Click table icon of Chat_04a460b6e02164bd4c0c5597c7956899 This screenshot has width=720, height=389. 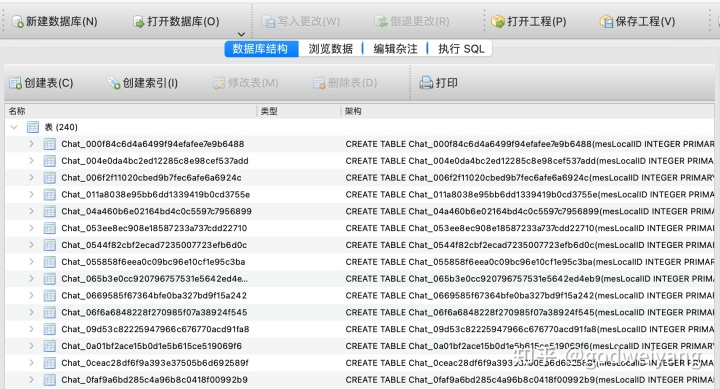click(50, 211)
